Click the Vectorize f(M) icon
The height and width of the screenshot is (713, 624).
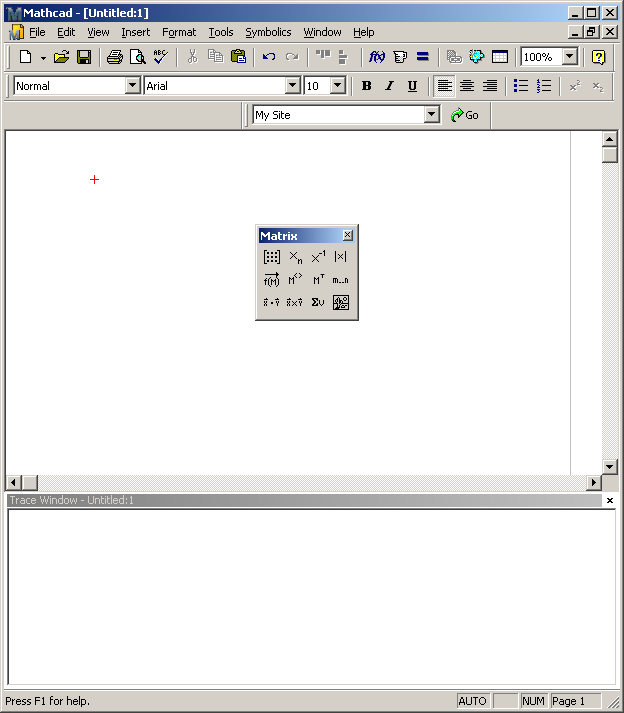click(272, 280)
